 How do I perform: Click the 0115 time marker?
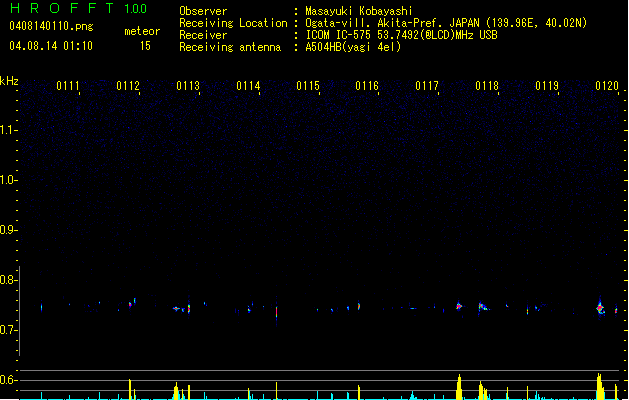(308, 86)
